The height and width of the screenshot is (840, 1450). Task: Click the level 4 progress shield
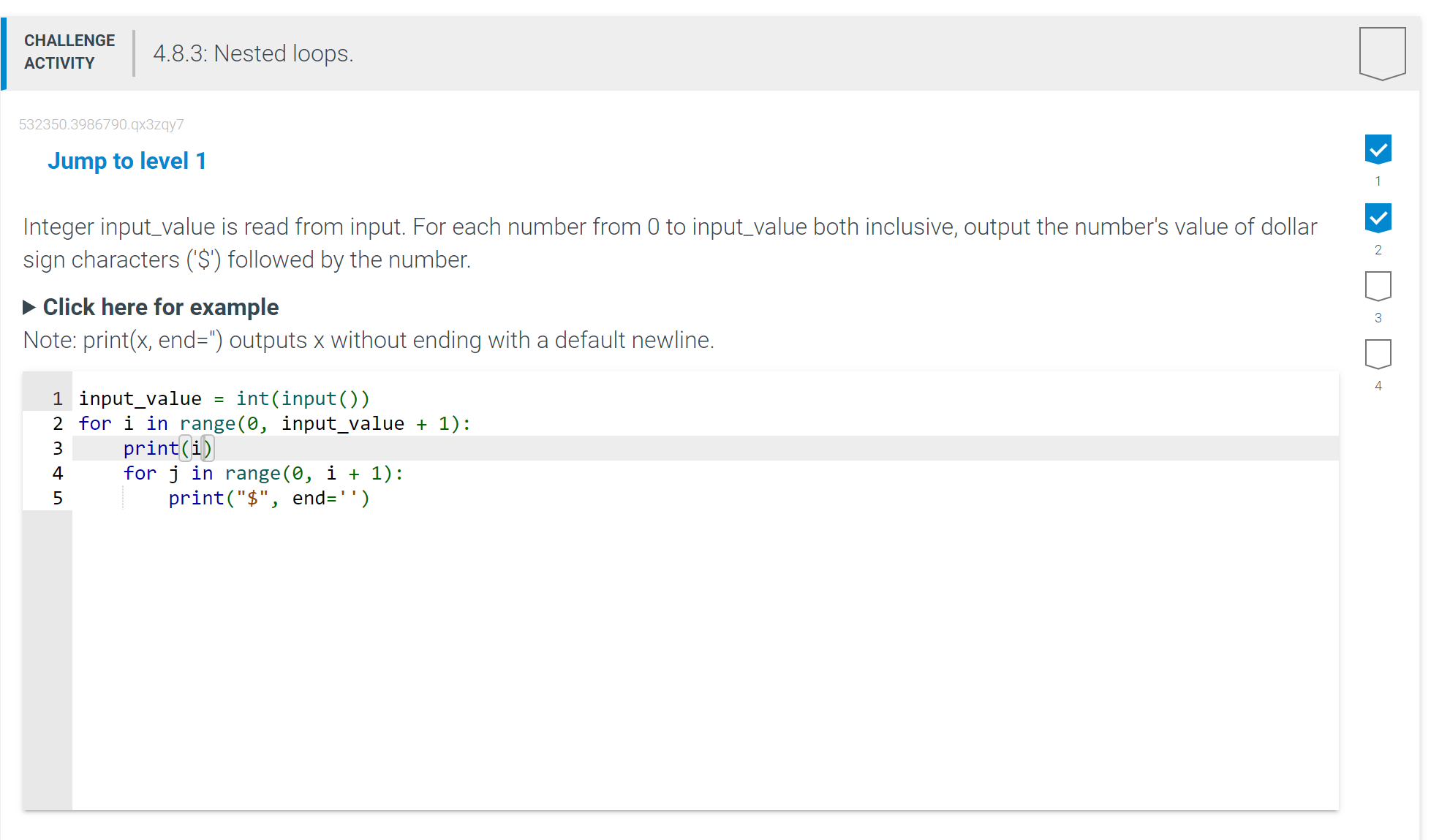click(1378, 353)
